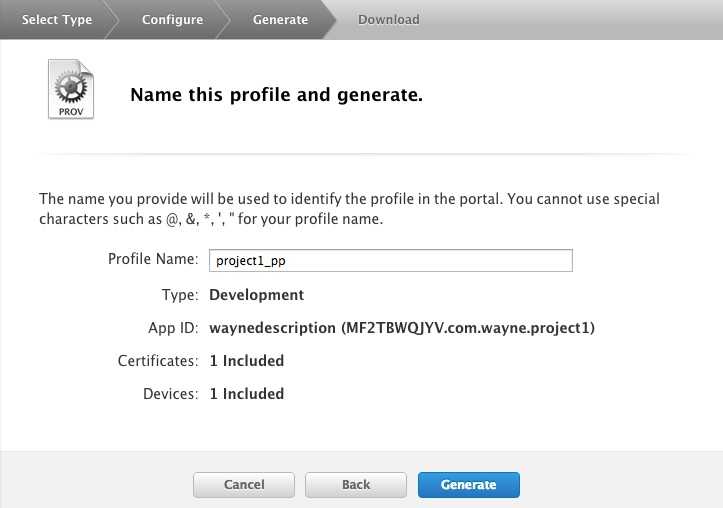Click the Profile Name label
Image resolution: width=723 pixels, height=508 pixels.
pyautogui.click(x=153, y=260)
